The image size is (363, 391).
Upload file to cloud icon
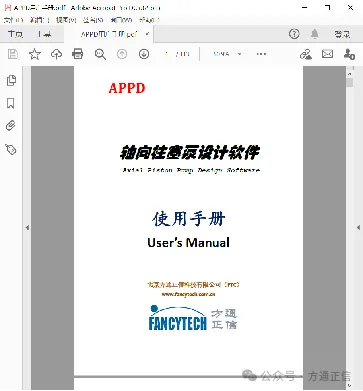click(x=56, y=54)
